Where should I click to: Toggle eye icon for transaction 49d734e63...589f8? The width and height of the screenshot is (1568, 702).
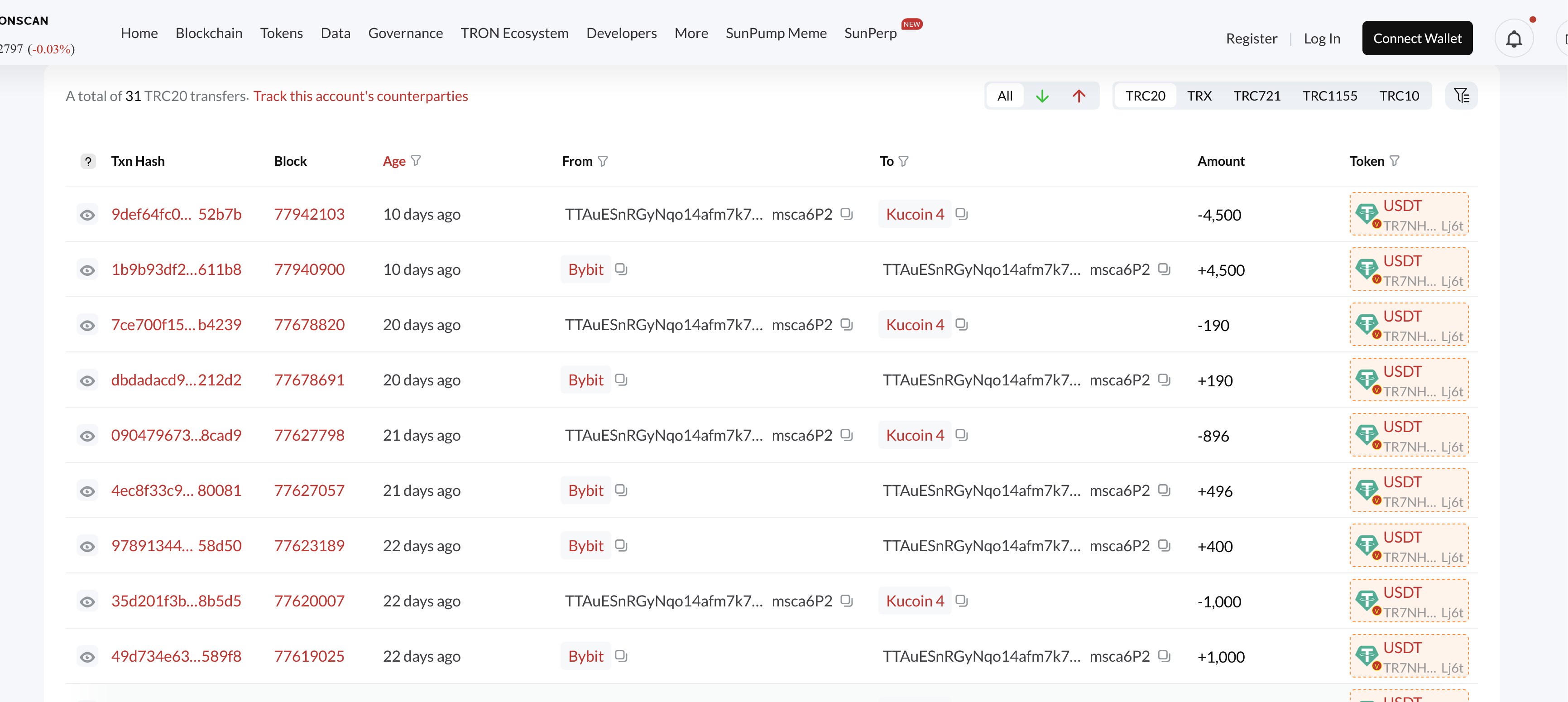click(x=88, y=657)
